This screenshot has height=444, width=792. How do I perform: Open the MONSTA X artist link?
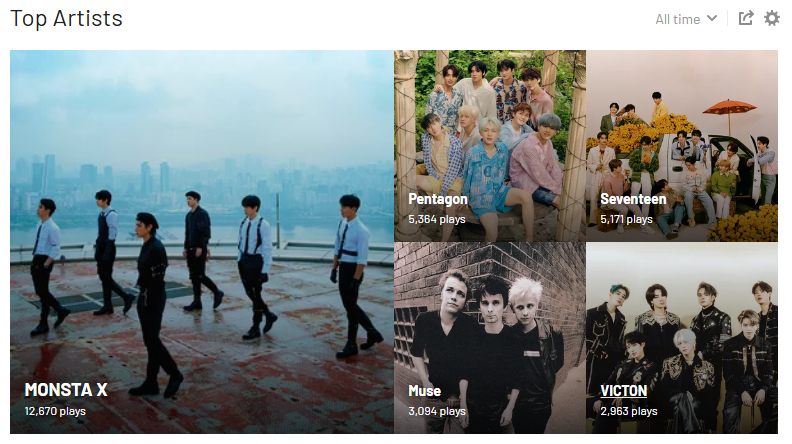tap(66, 390)
